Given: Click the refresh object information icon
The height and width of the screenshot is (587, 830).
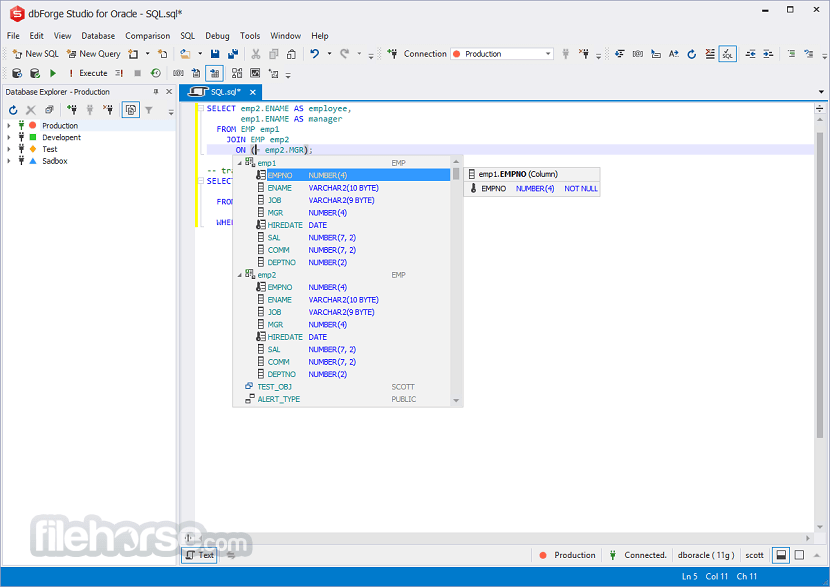Looking at the screenshot, I should coord(692,54).
